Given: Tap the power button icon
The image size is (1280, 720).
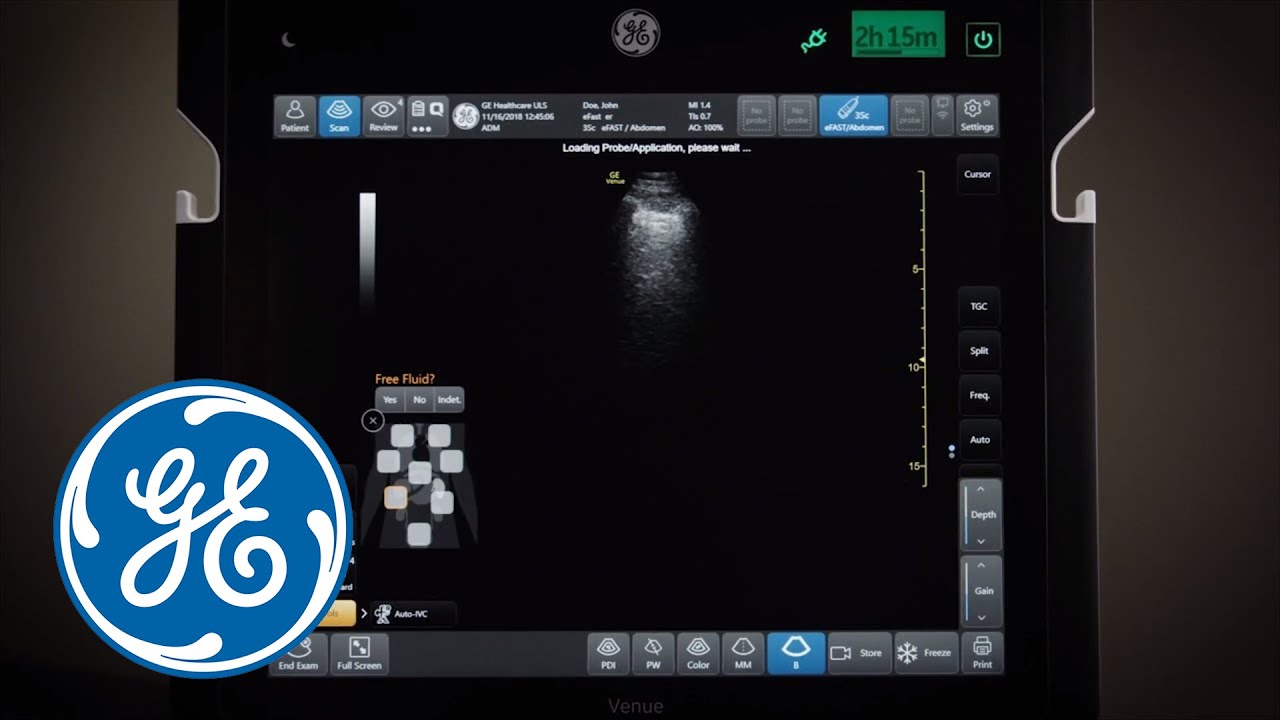Looking at the screenshot, I should tap(983, 39).
